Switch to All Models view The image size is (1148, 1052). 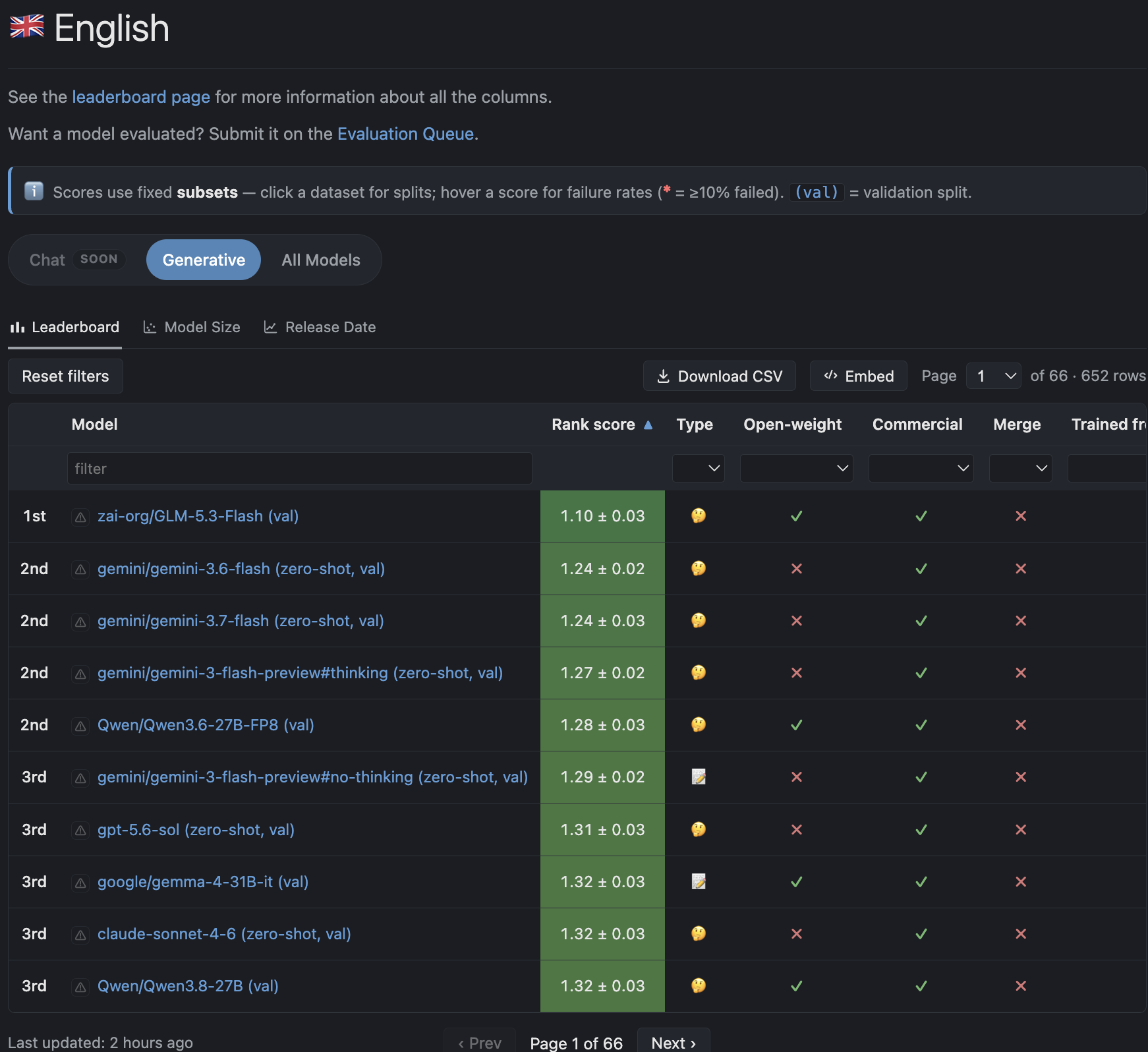(x=321, y=260)
